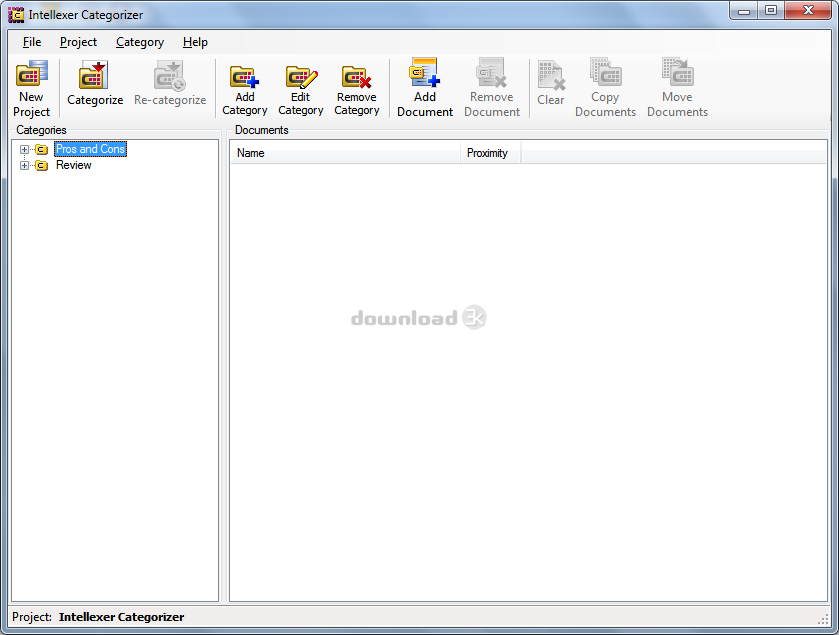Expand the Review category node
839x635 pixels.
click(x=24, y=165)
